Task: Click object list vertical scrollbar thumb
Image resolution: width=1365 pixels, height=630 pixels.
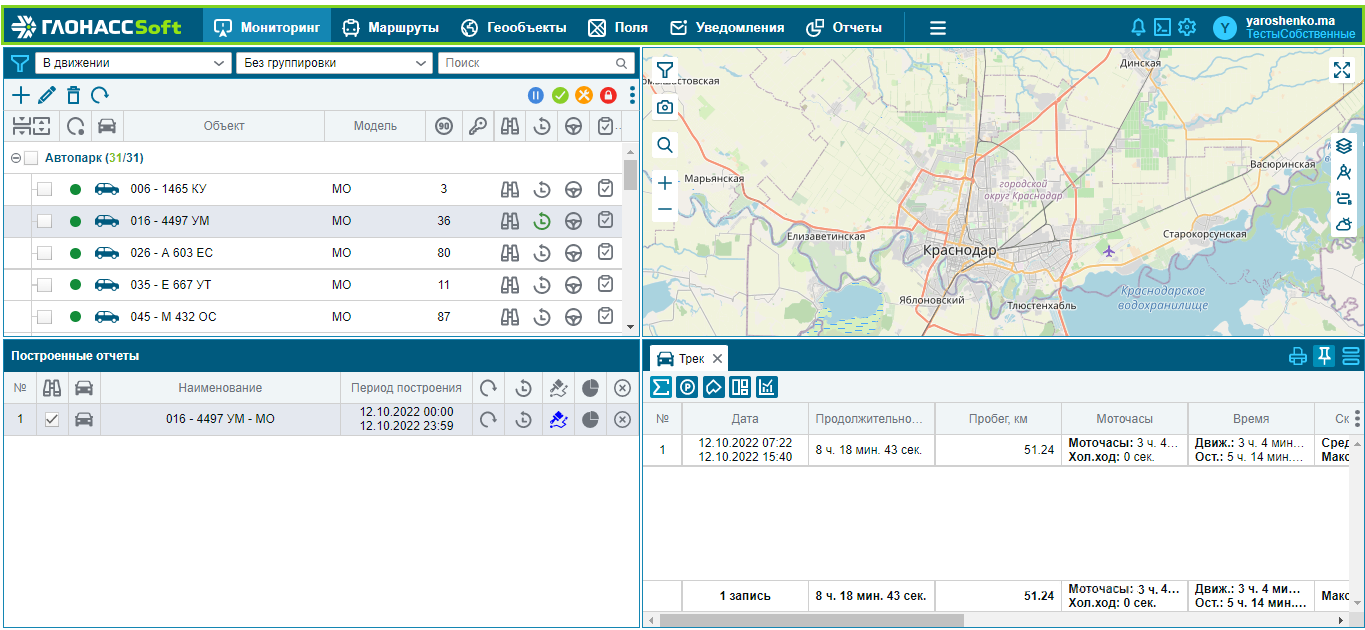Action: pos(630,174)
